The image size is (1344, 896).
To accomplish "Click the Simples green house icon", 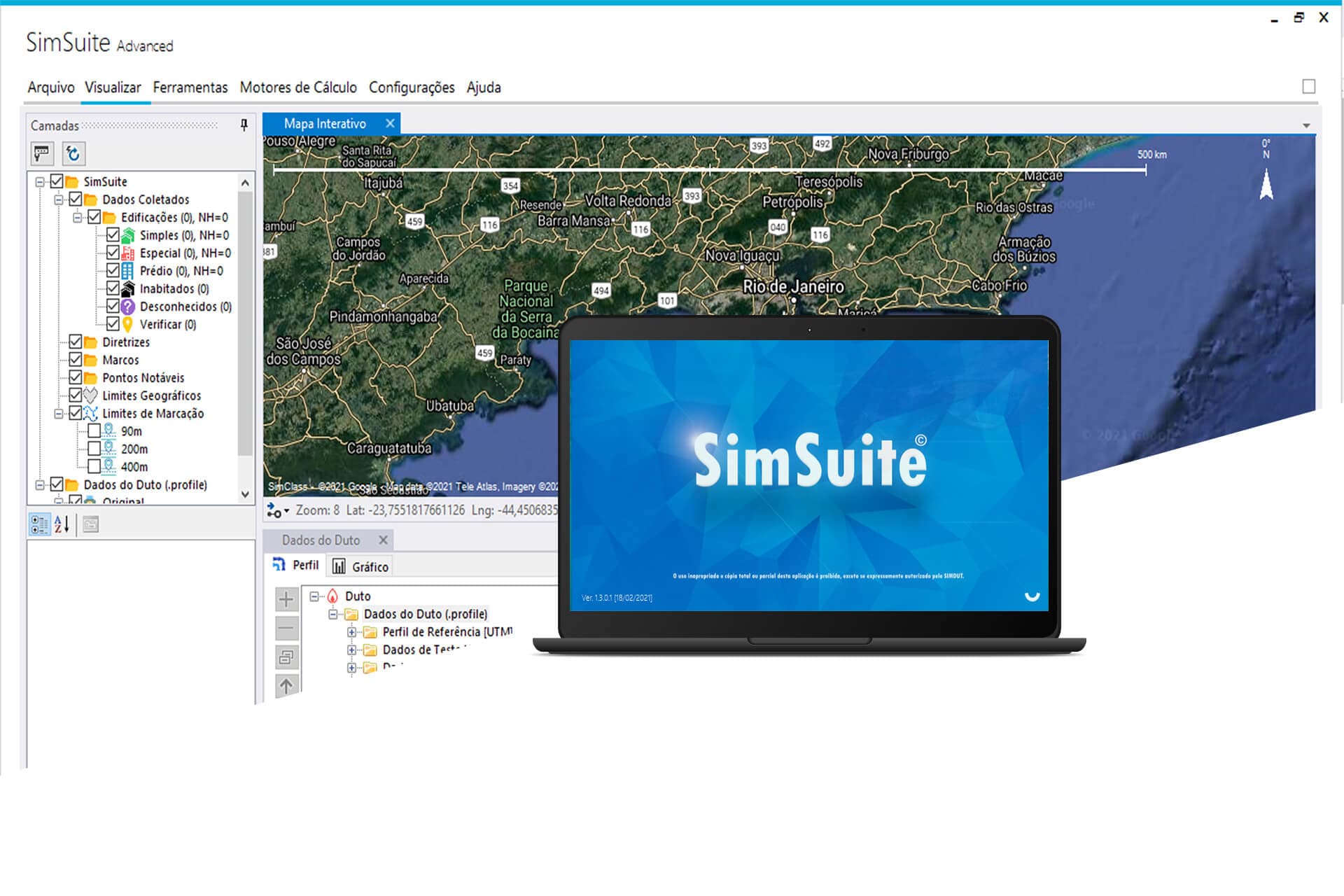I will pos(128,235).
